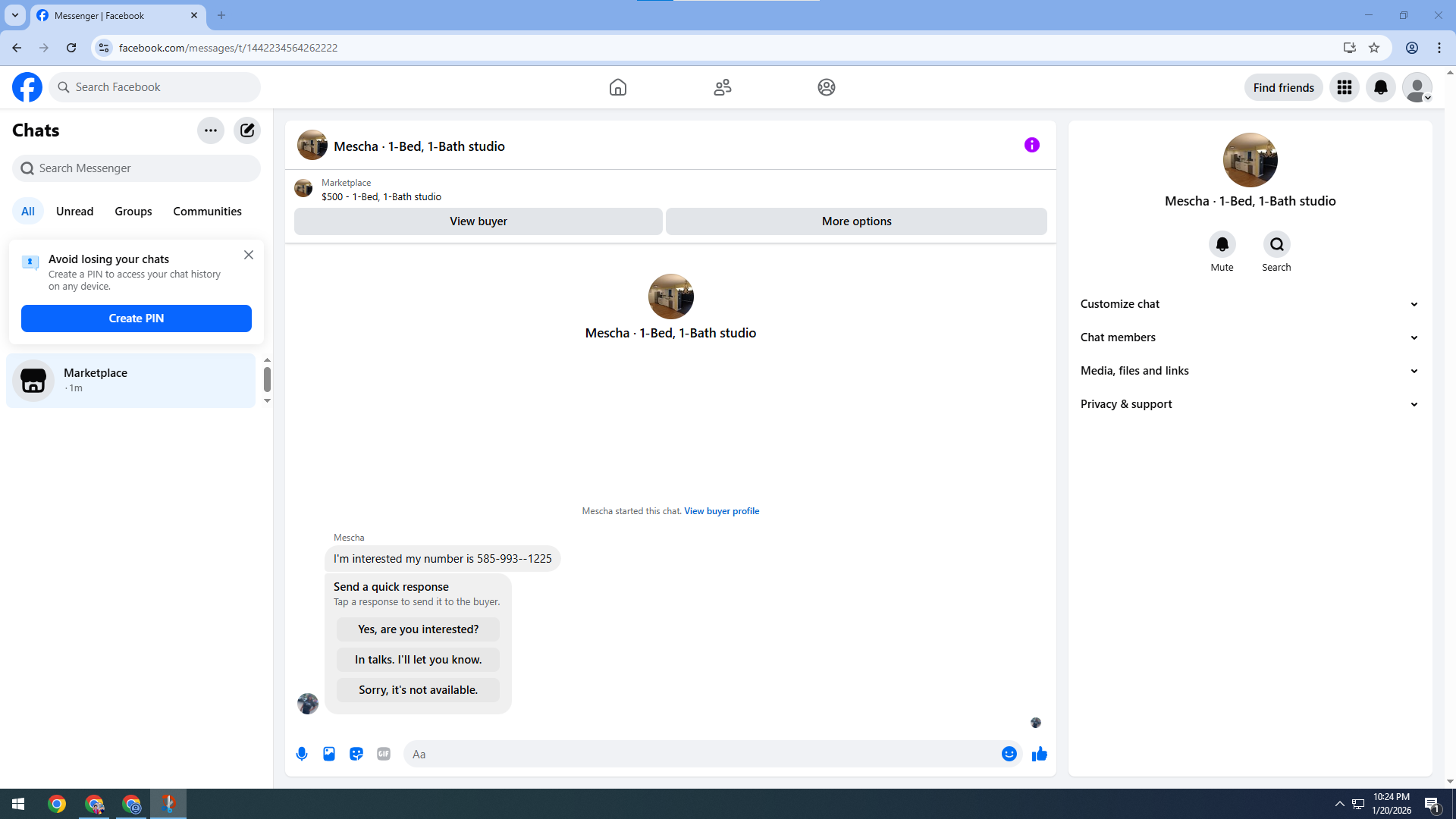Click the chat list scrollbar thumb
The image size is (1456, 819).
click(267, 379)
